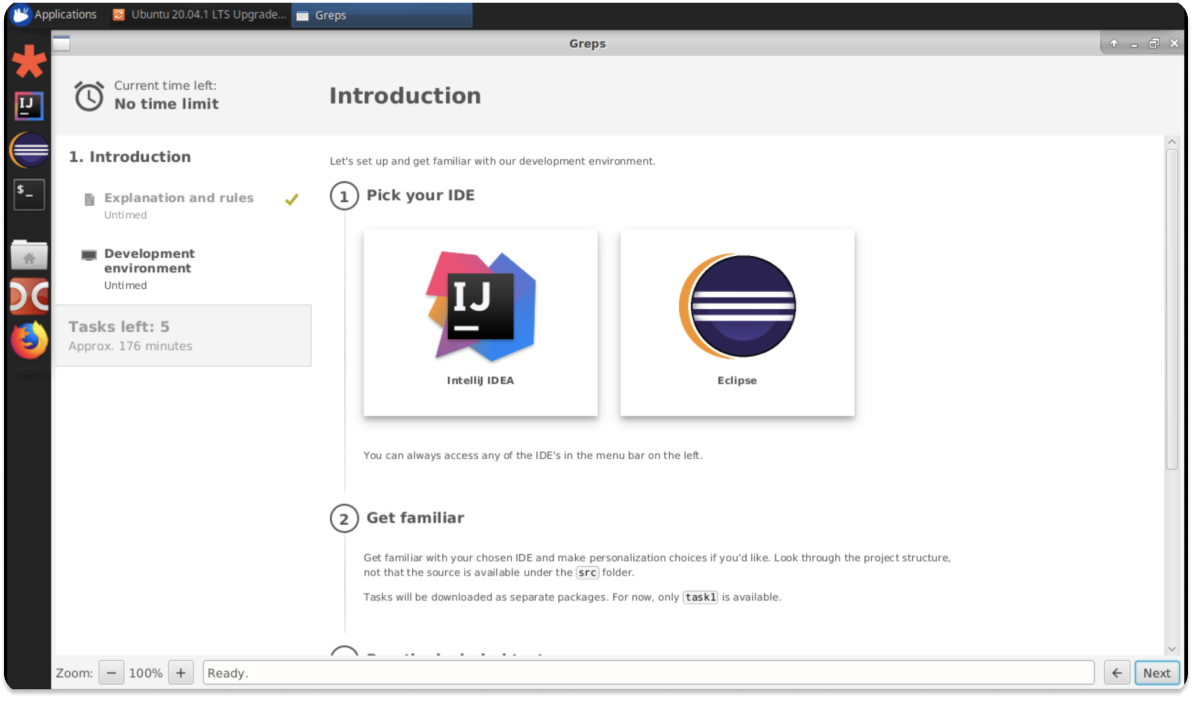Click the 'Pick your IDE' heading

420,195
